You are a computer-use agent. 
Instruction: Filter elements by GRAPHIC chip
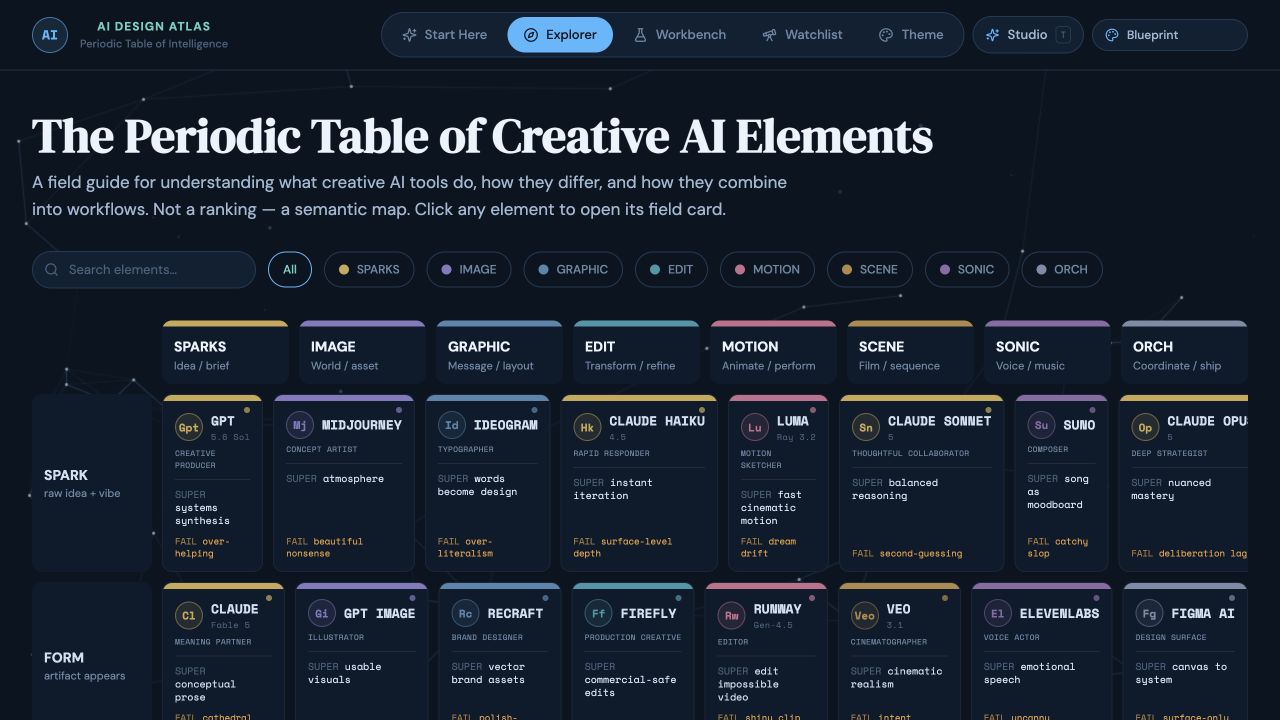coord(573,270)
